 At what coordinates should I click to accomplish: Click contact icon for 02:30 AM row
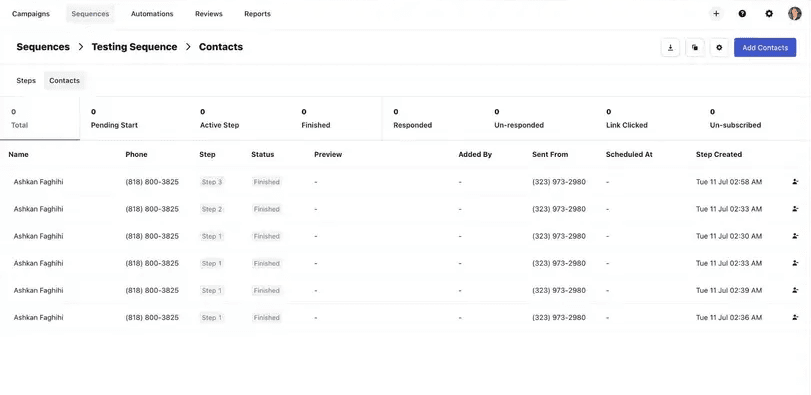[x=795, y=236]
